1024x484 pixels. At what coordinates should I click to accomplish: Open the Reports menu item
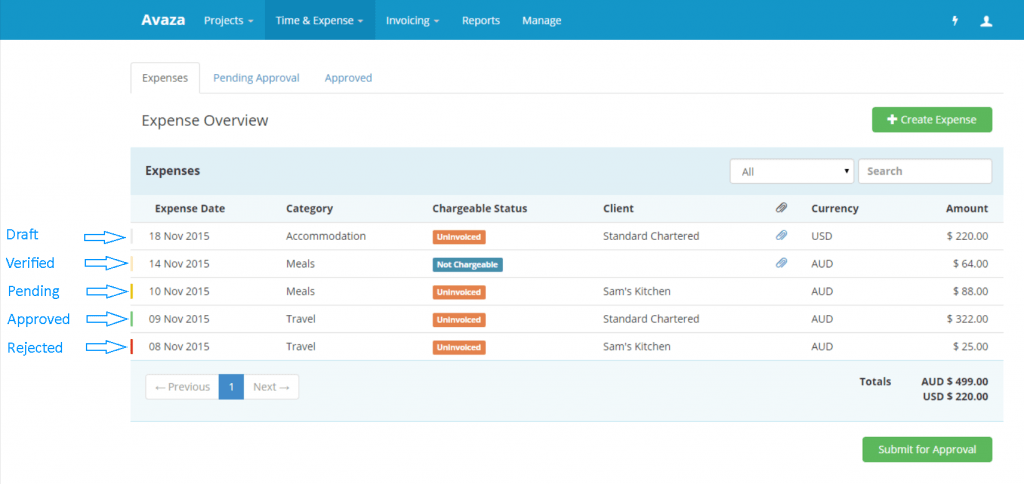pyautogui.click(x=481, y=20)
